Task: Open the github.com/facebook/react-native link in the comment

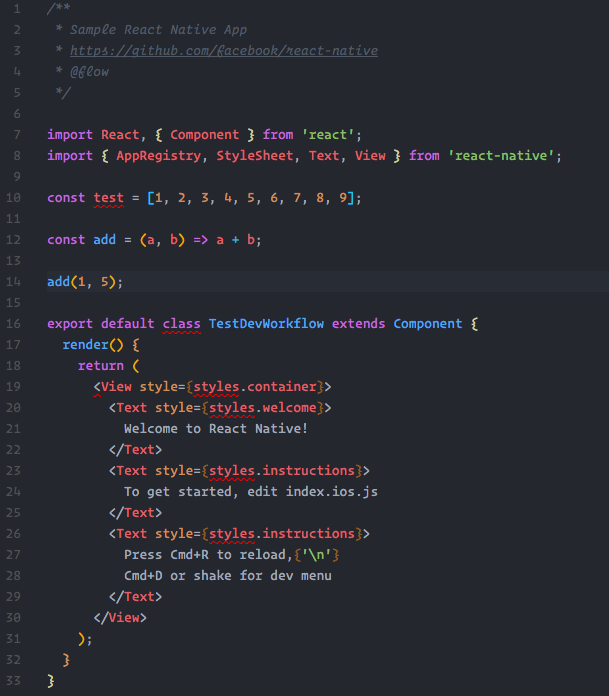Action: (x=224, y=51)
